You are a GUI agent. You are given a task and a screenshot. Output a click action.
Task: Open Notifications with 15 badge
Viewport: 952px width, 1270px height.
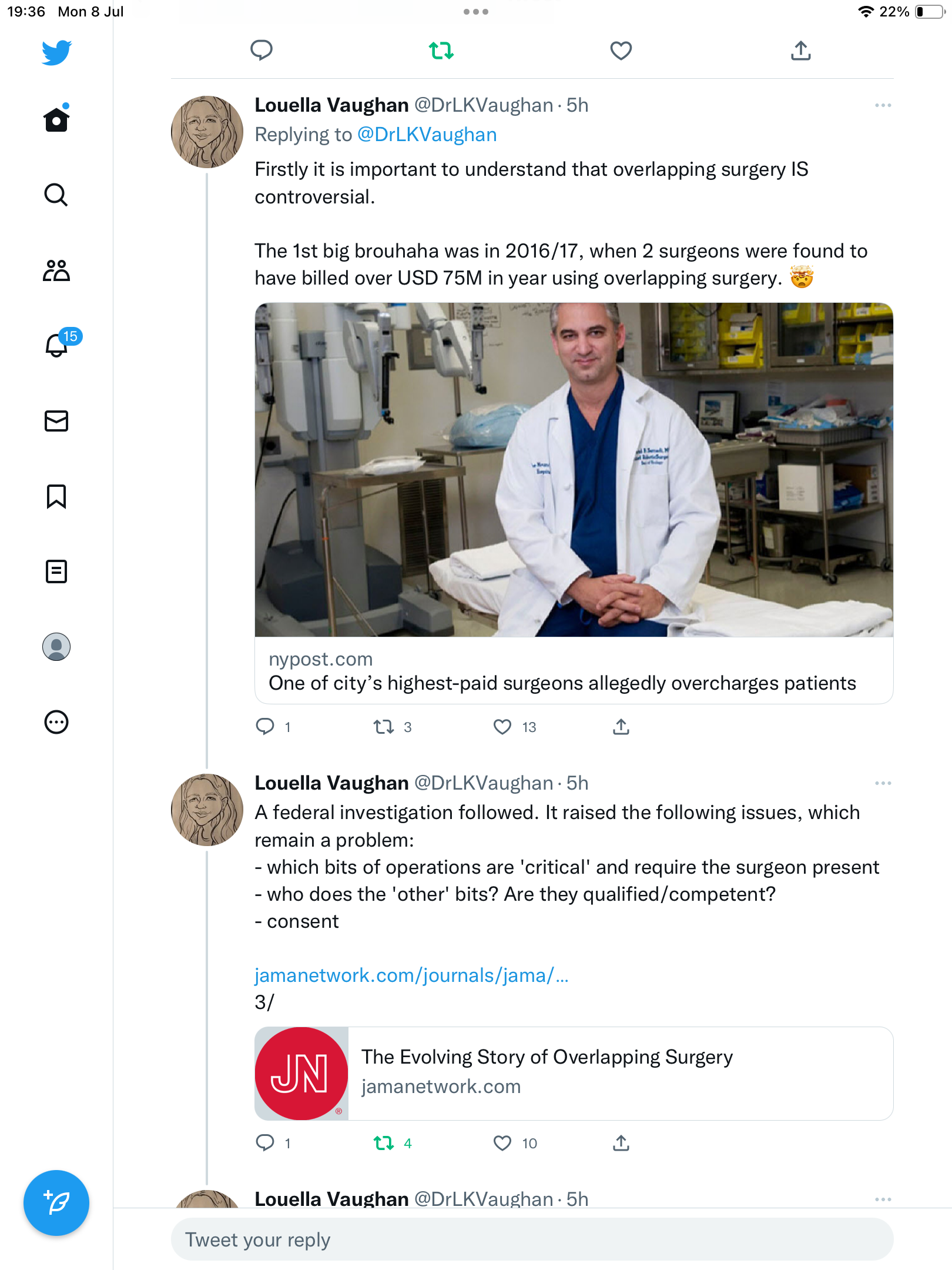(58, 345)
